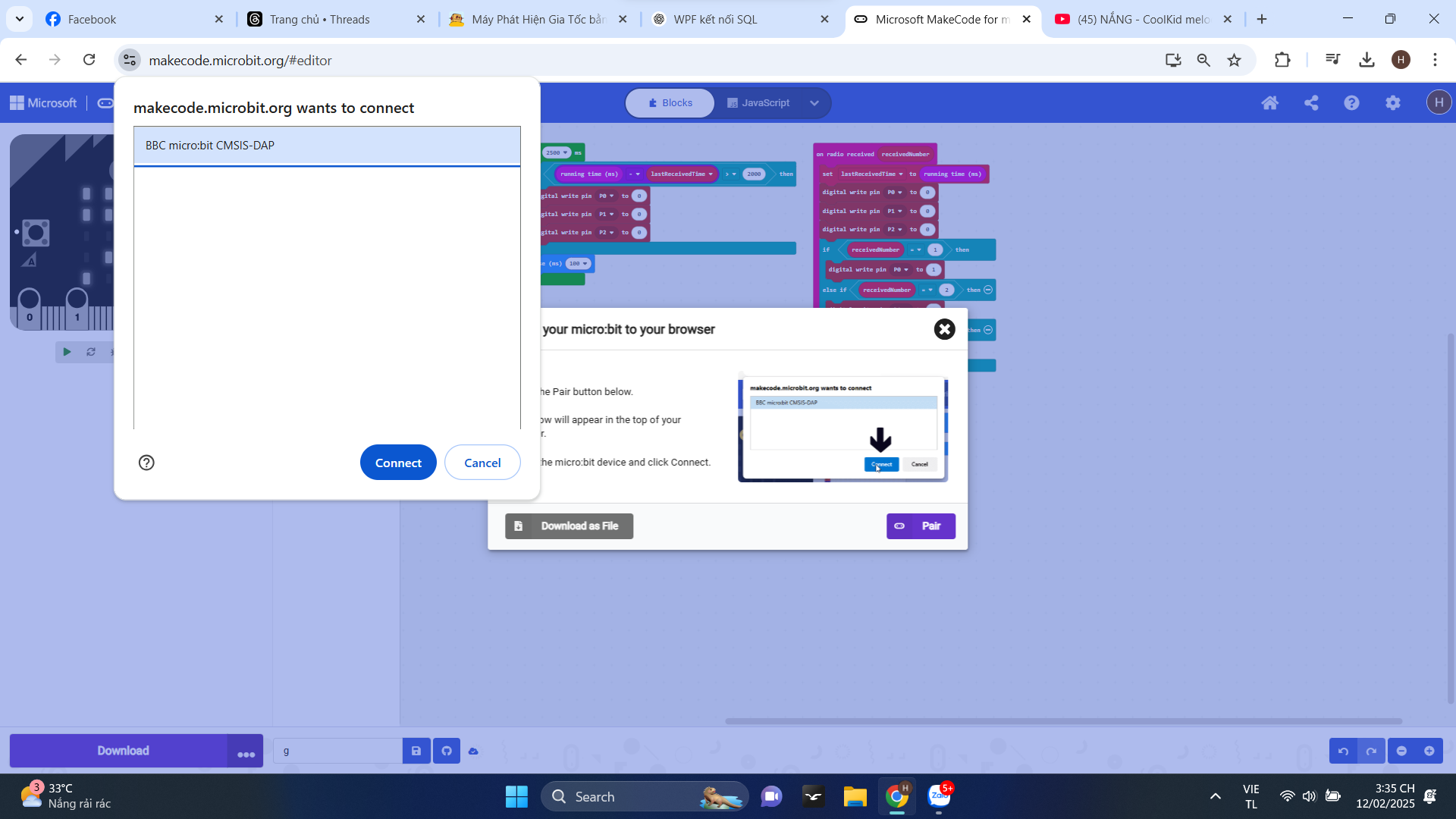Viewport: 1456px width, 819px height.
Task: Open pin P0 dropdown in radio received block
Action: (896, 193)
